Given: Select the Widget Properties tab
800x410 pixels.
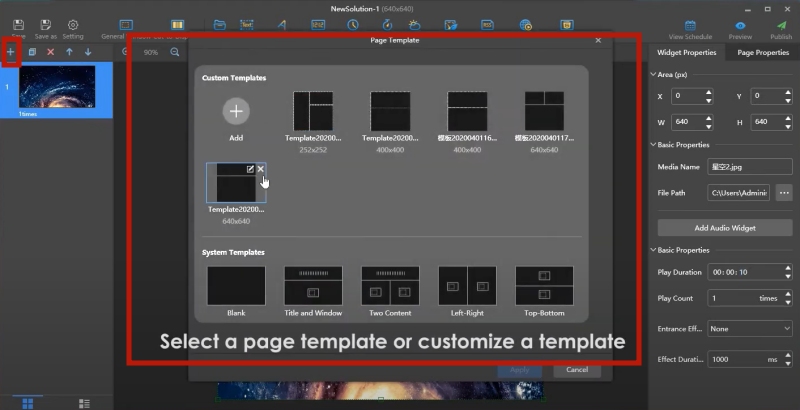Looking at the screenshot, I should (686, 52).
